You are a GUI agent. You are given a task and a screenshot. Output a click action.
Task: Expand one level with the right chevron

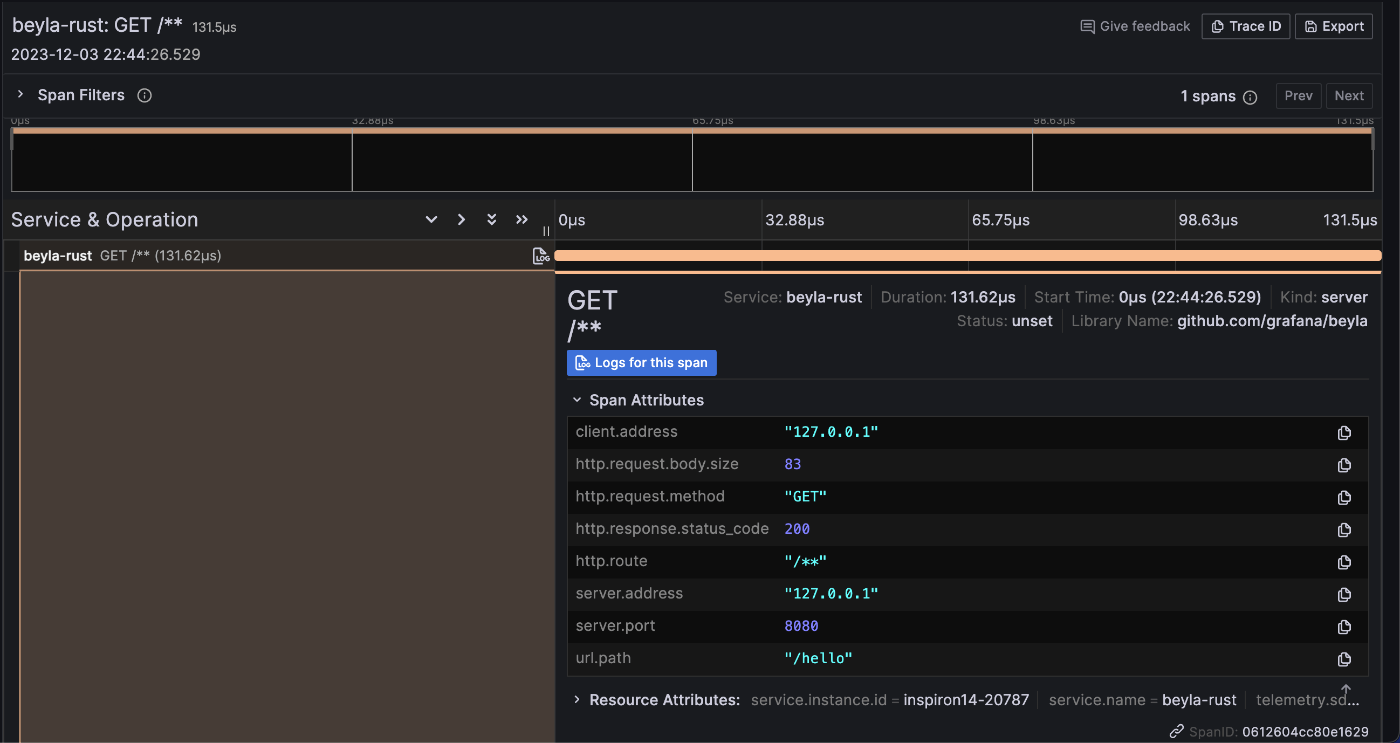tap(461, 219)
